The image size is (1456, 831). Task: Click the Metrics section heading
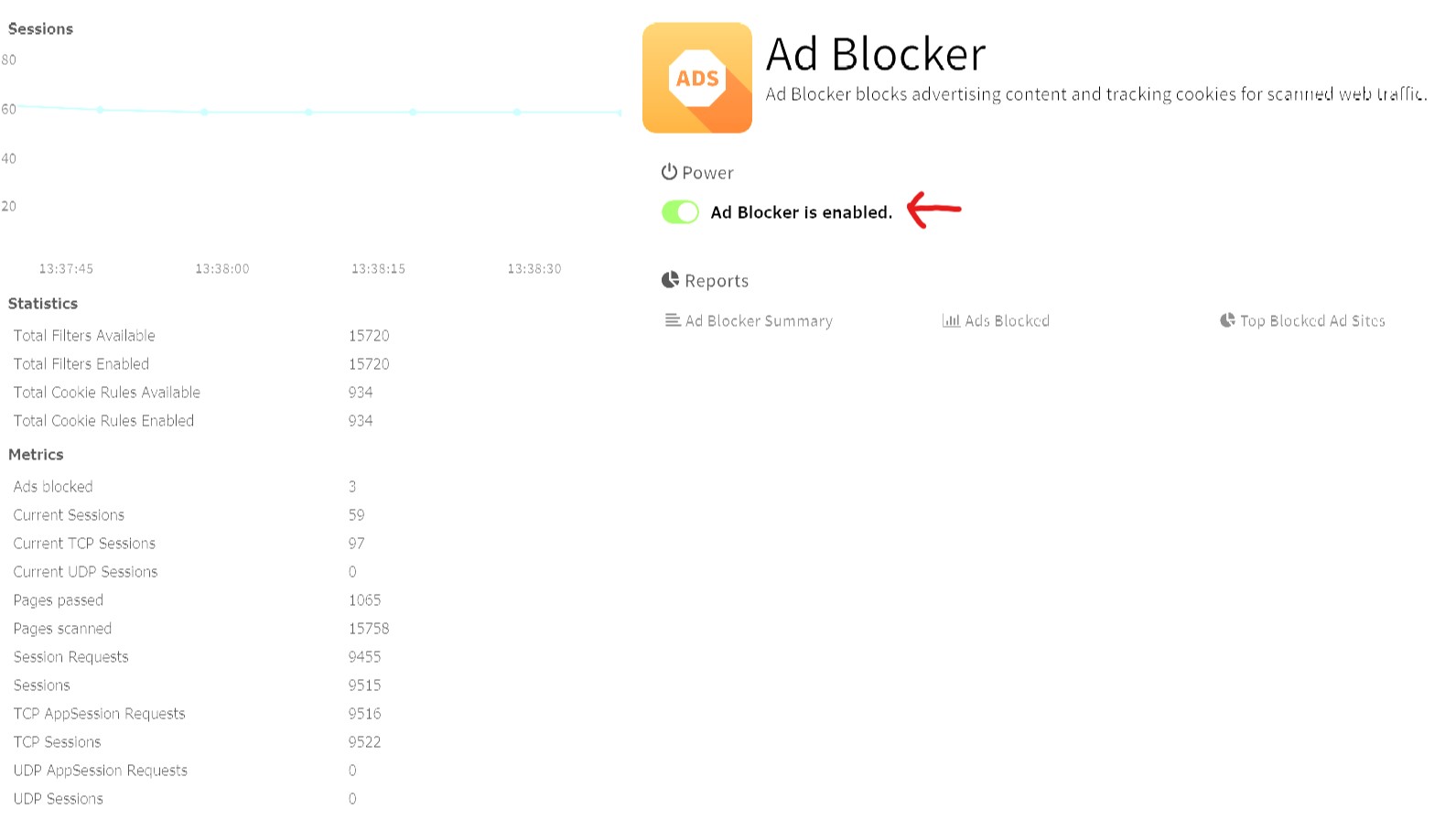pos(36,455)
